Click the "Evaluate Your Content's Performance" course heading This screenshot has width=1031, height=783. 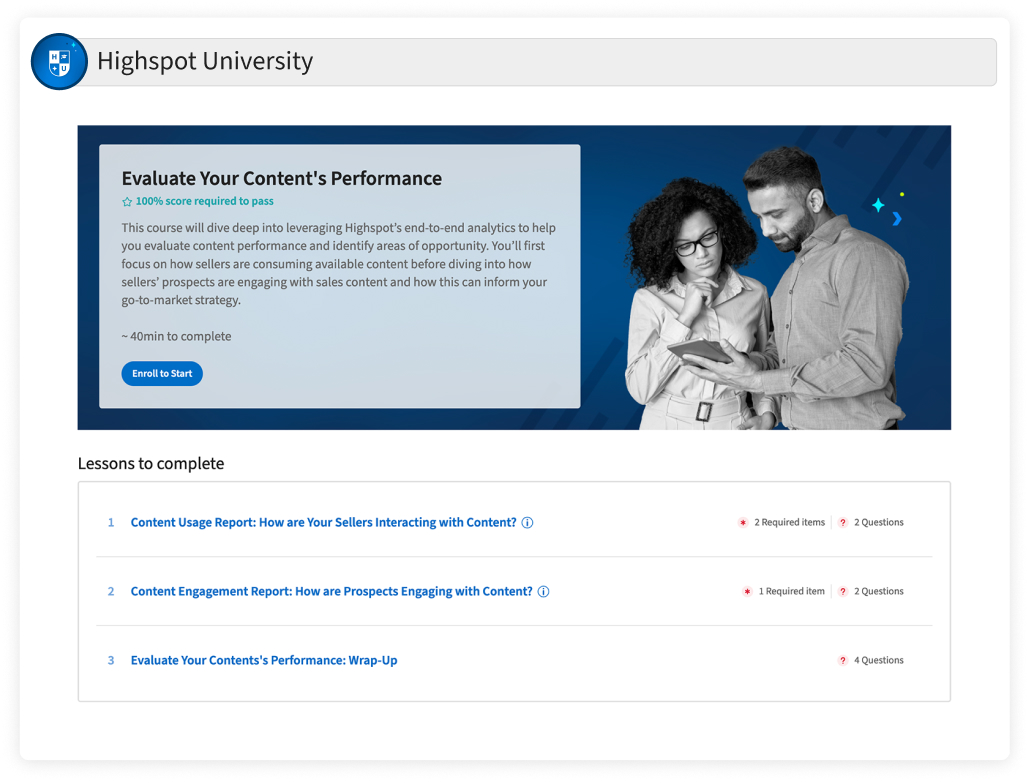[x=281, y=179]
